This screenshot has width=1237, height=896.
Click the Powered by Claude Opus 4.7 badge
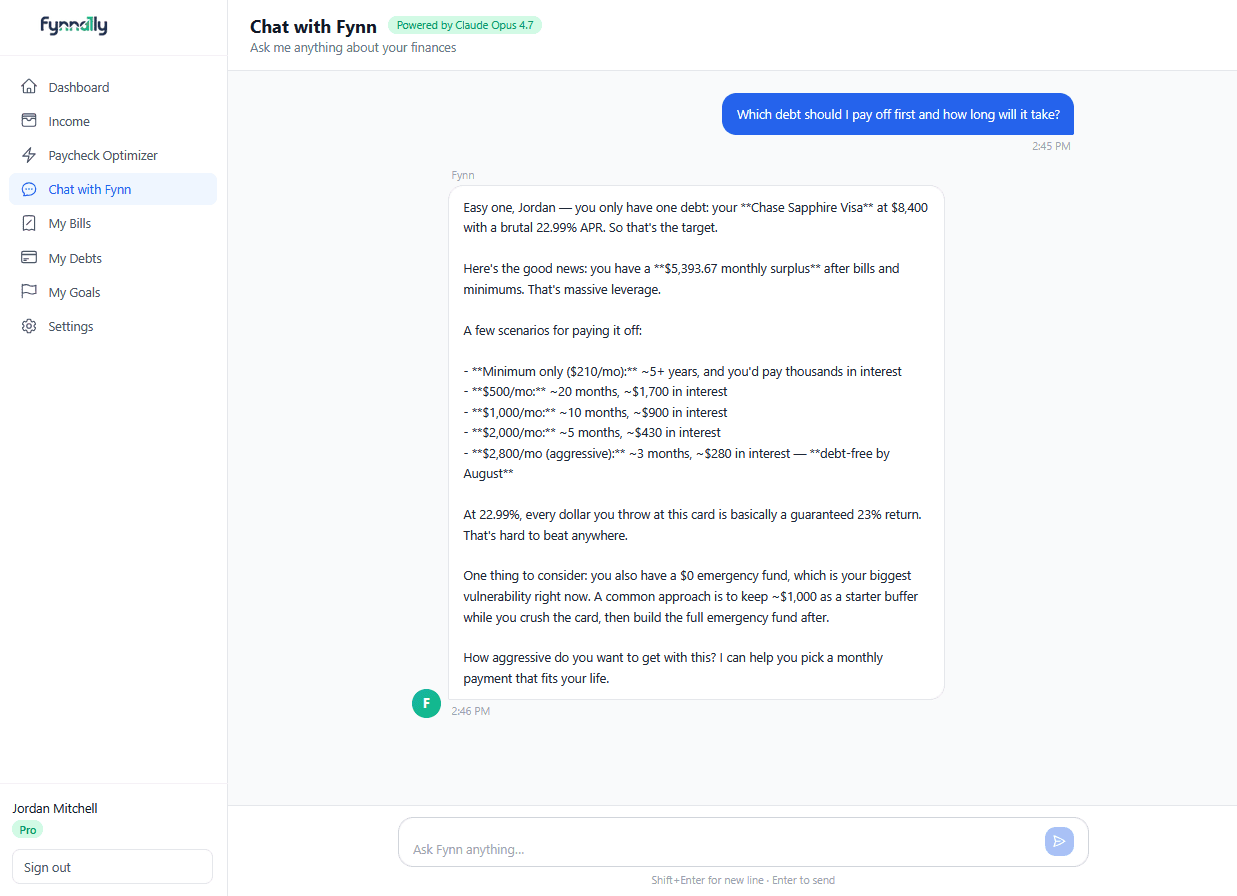coord(464,24)
